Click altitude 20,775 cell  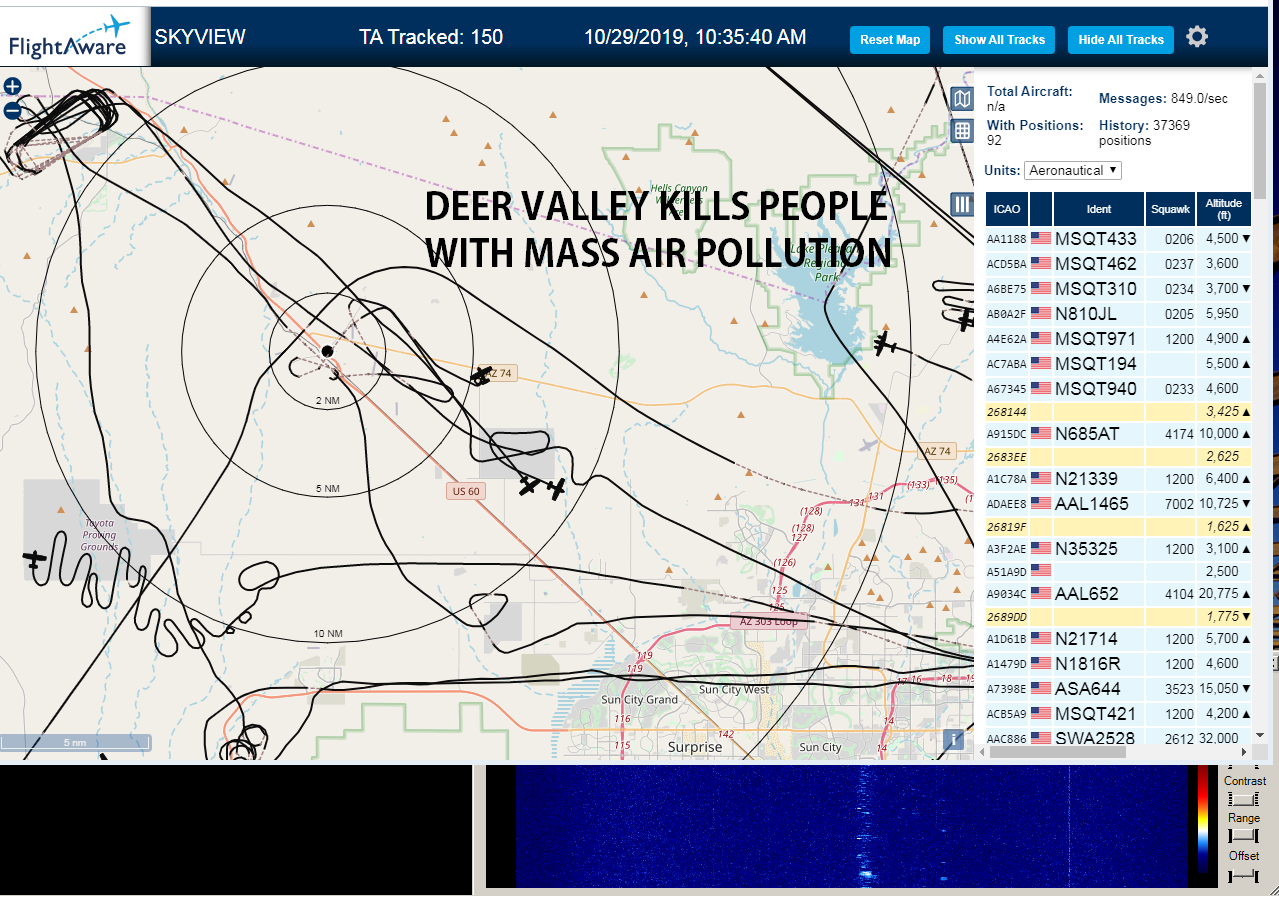(x=1224, y=594)
